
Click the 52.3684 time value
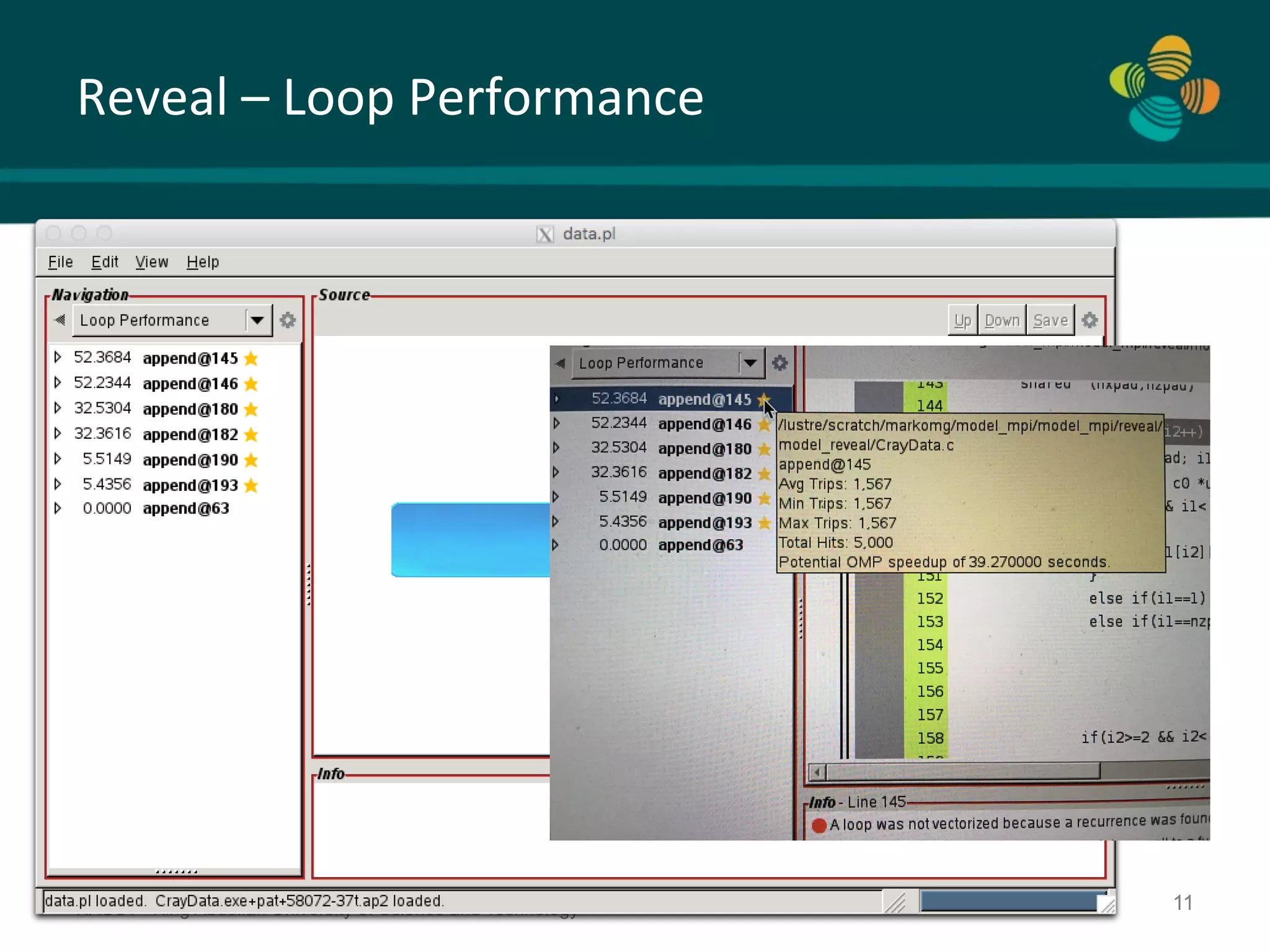click(102, 358)
